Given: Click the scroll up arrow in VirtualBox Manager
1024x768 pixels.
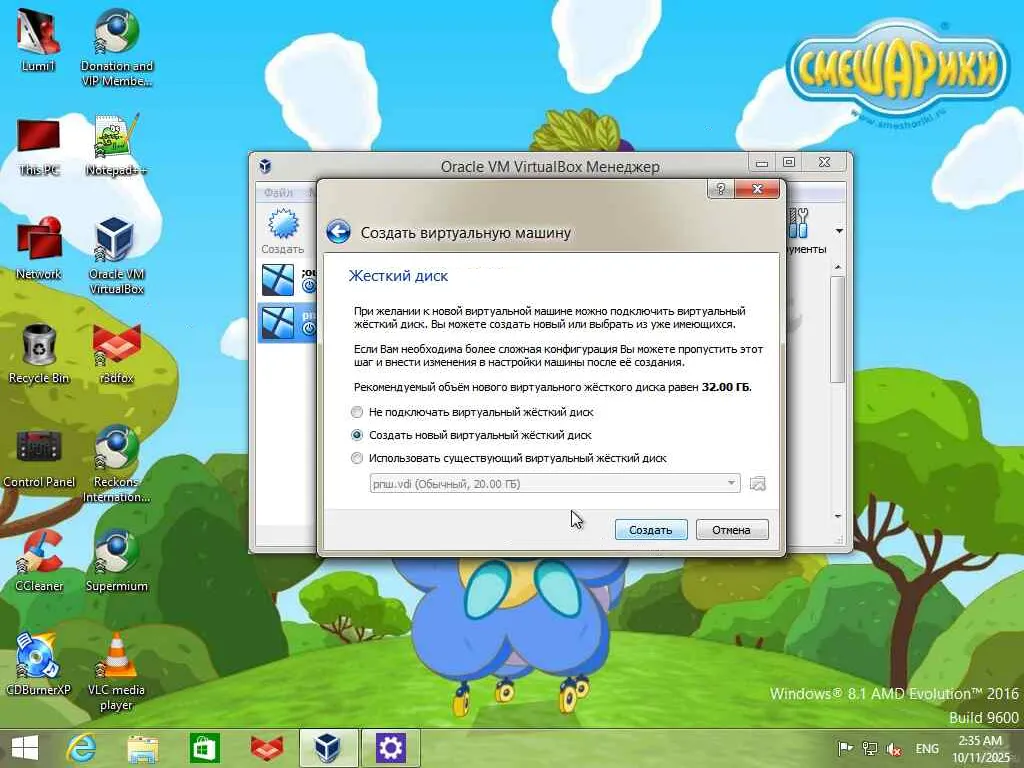Looking at the screenshot, I should click(x=838, y=267).
